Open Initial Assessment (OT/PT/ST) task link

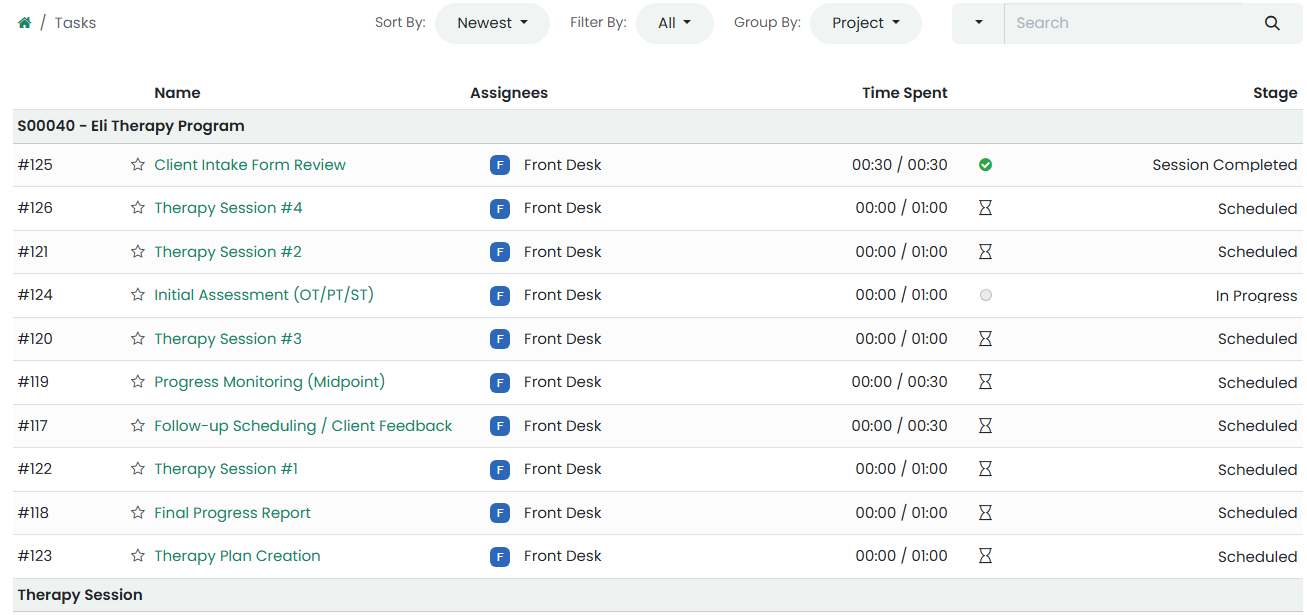click(264, 295)
